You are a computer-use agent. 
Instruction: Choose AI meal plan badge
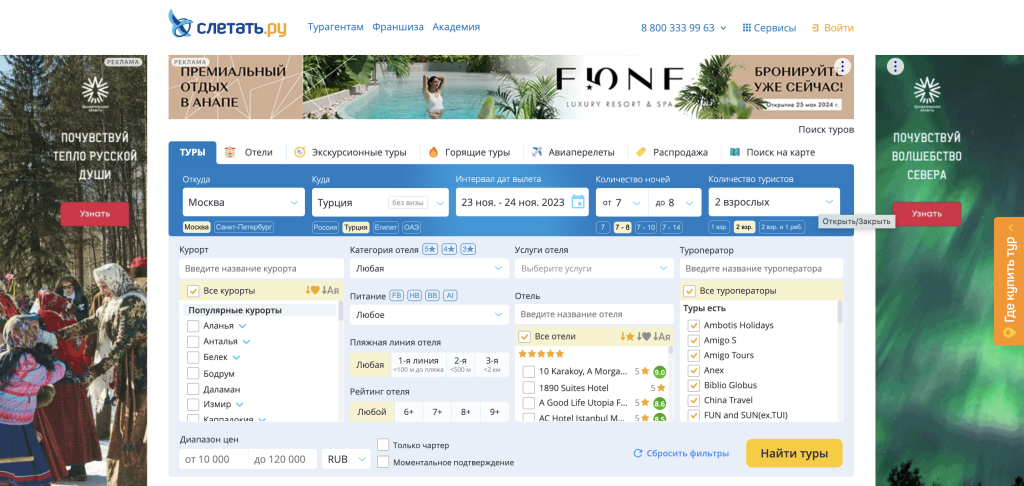tap(449, 295)
